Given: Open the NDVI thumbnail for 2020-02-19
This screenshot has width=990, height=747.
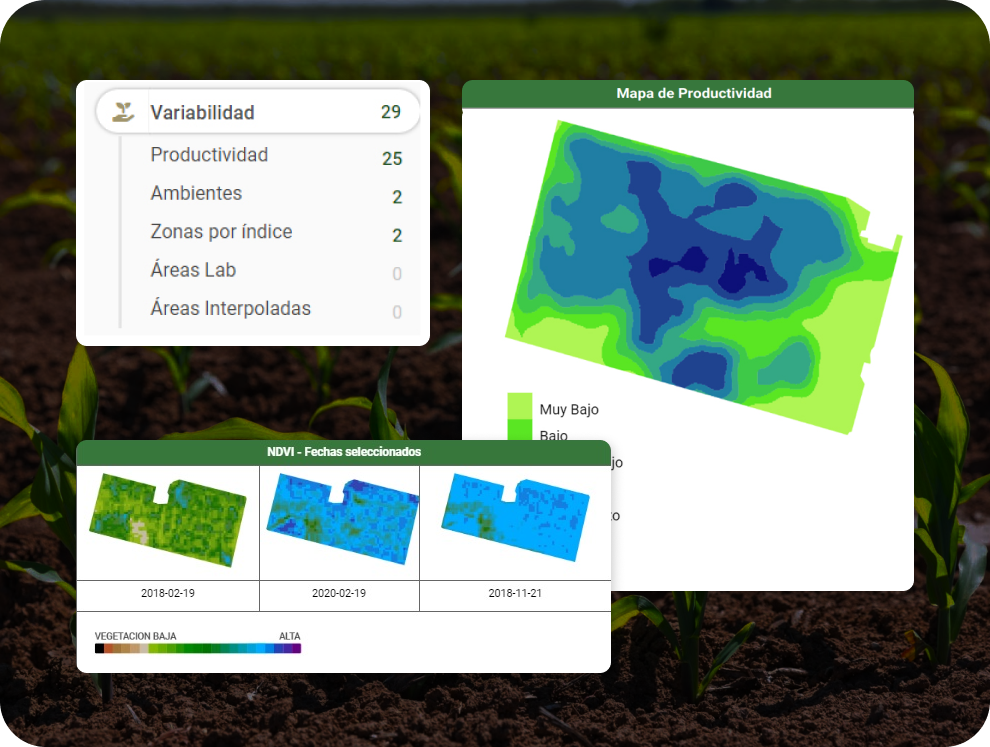Looking at the screenshot, I should coord(343,521).
